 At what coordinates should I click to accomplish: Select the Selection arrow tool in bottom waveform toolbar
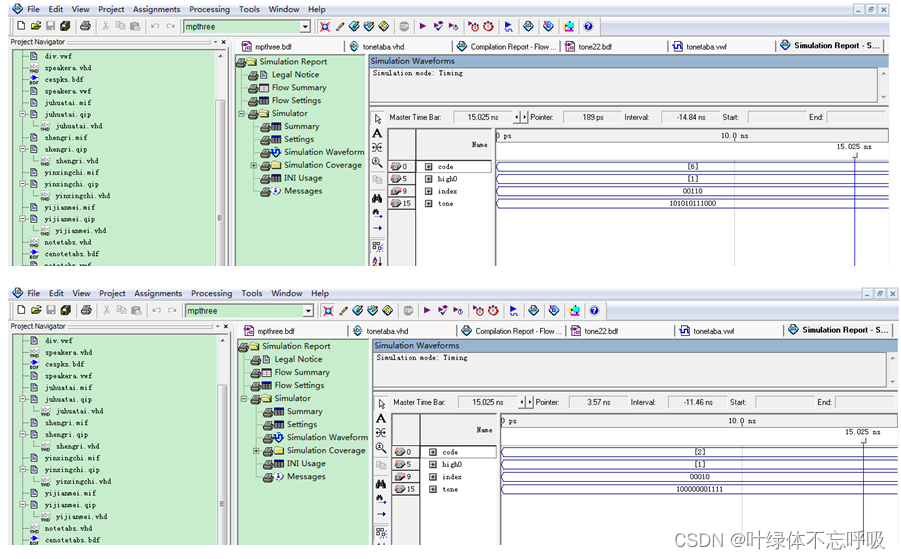380,403
